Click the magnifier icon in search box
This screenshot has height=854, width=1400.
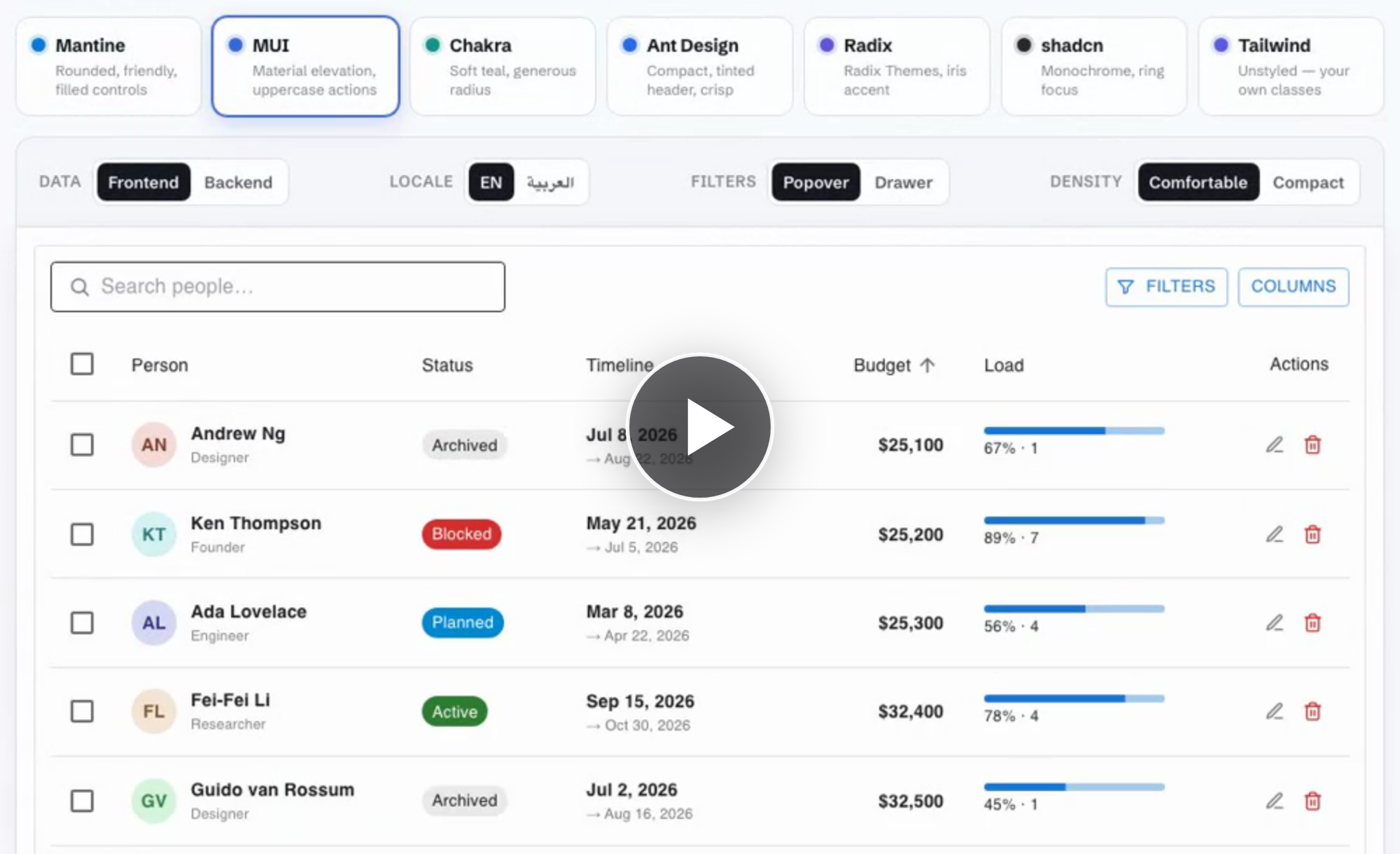click(80, 287)
